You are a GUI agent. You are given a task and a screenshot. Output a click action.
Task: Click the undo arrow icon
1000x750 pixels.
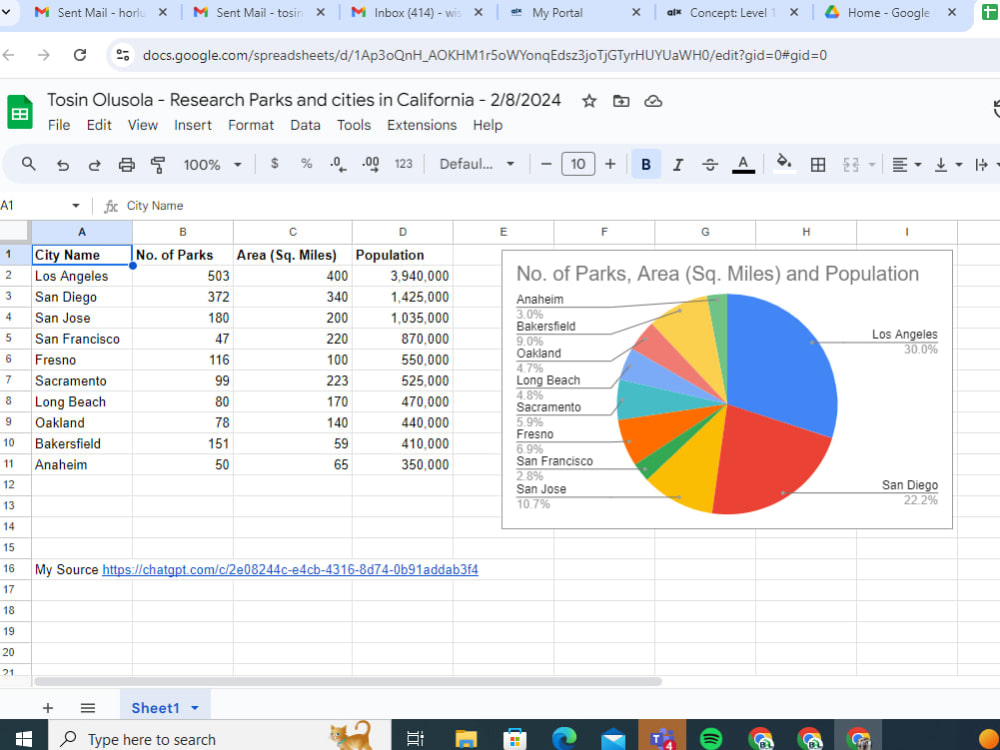(62, 165)
